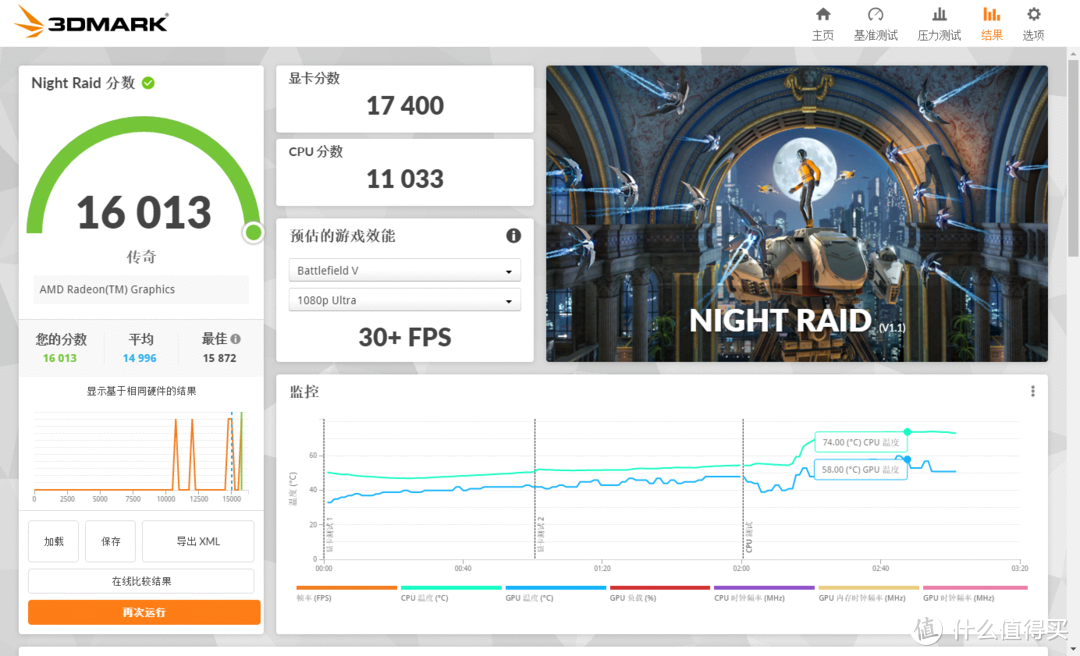This screenshot has width=1080, height=656.
Task: Open the 基准测试 benchmarks gauge icon
Action: pyautogui.click(x=875, y=15)
